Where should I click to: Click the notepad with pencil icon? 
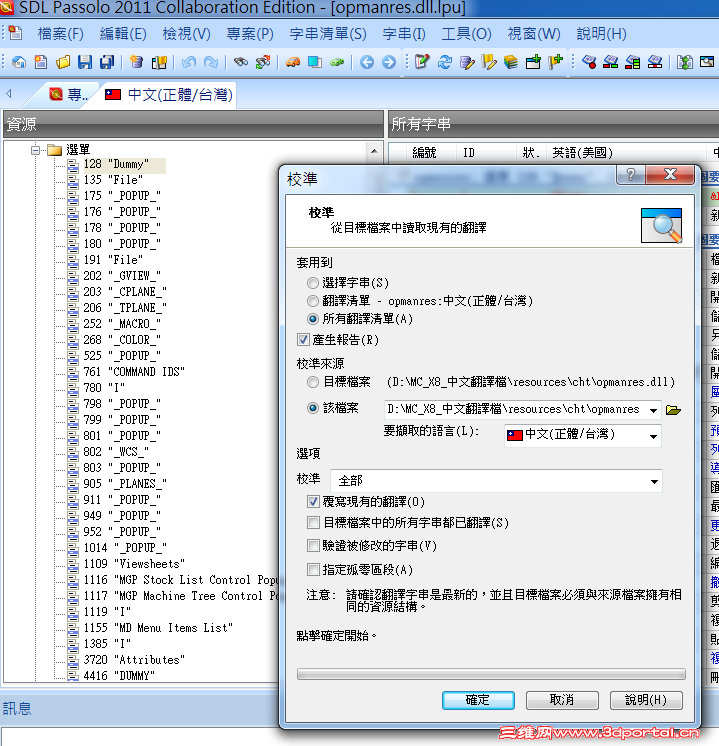[x=422, y=62]
